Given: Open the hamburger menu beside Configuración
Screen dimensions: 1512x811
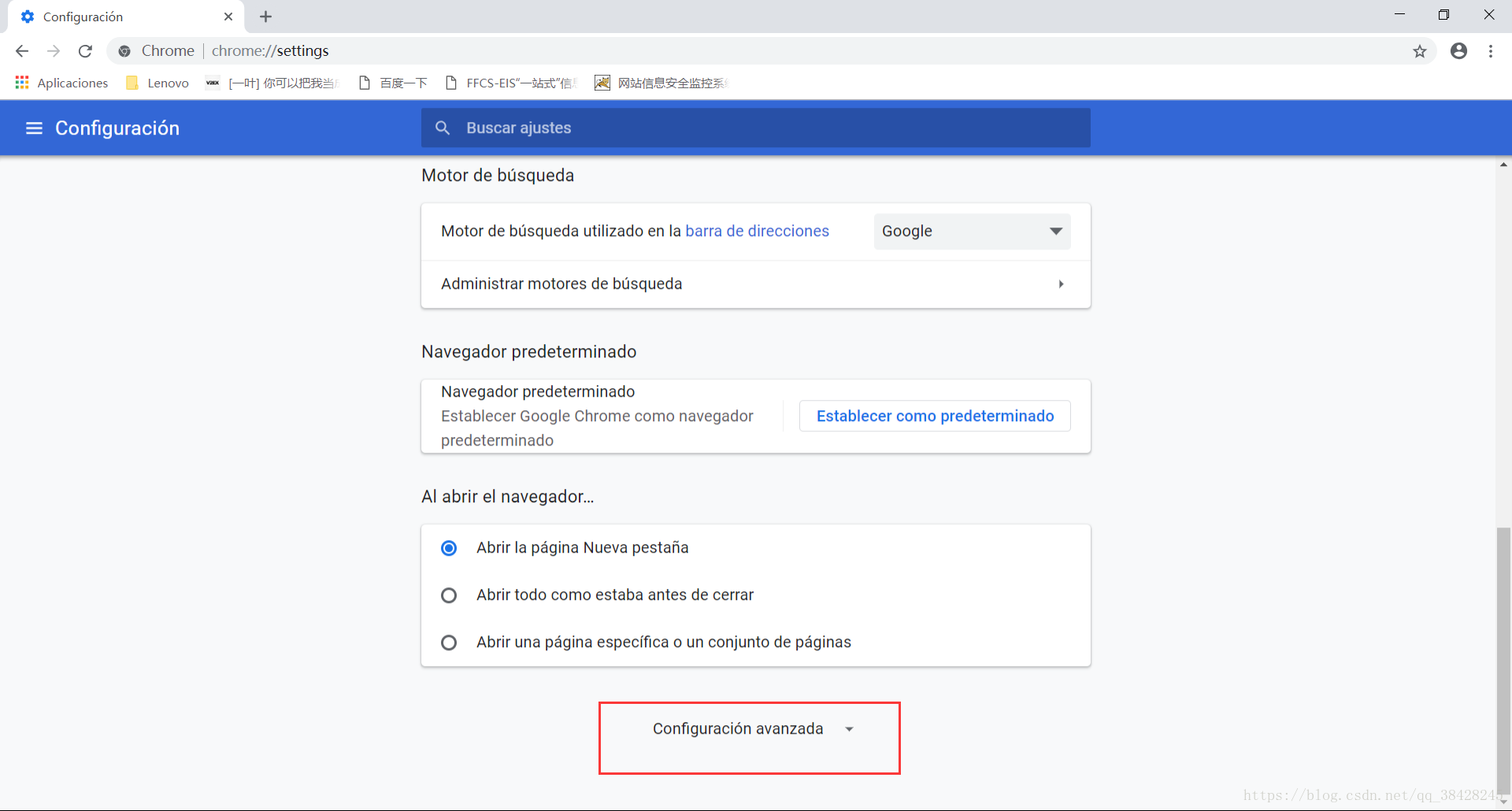Looking at the screenshot, I should point(34,128).
